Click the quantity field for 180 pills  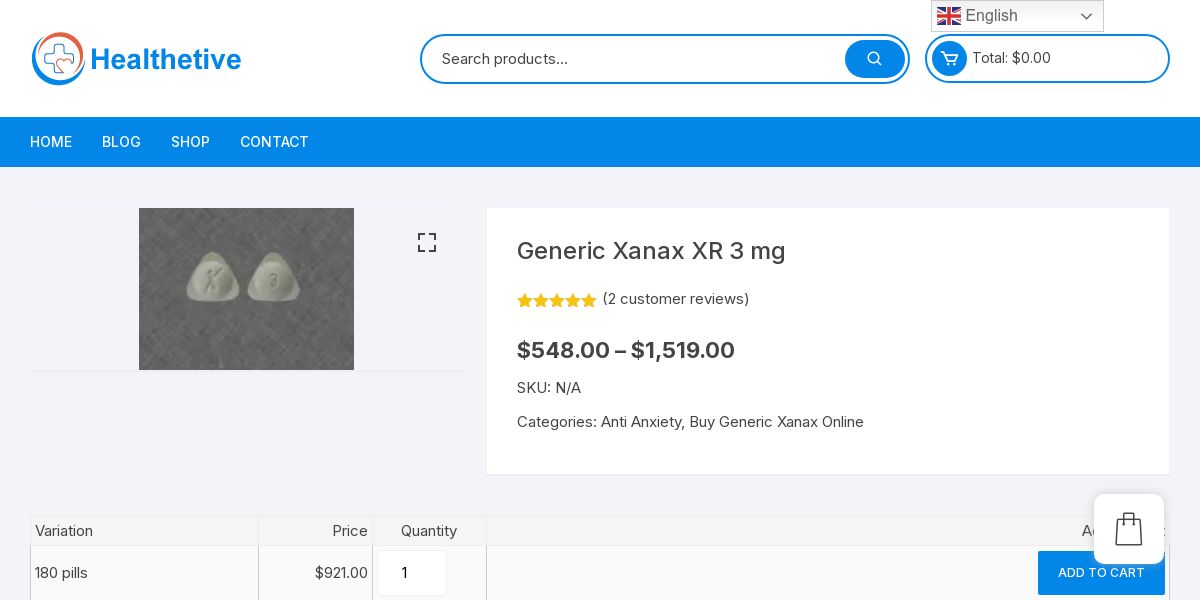[411, 573]
